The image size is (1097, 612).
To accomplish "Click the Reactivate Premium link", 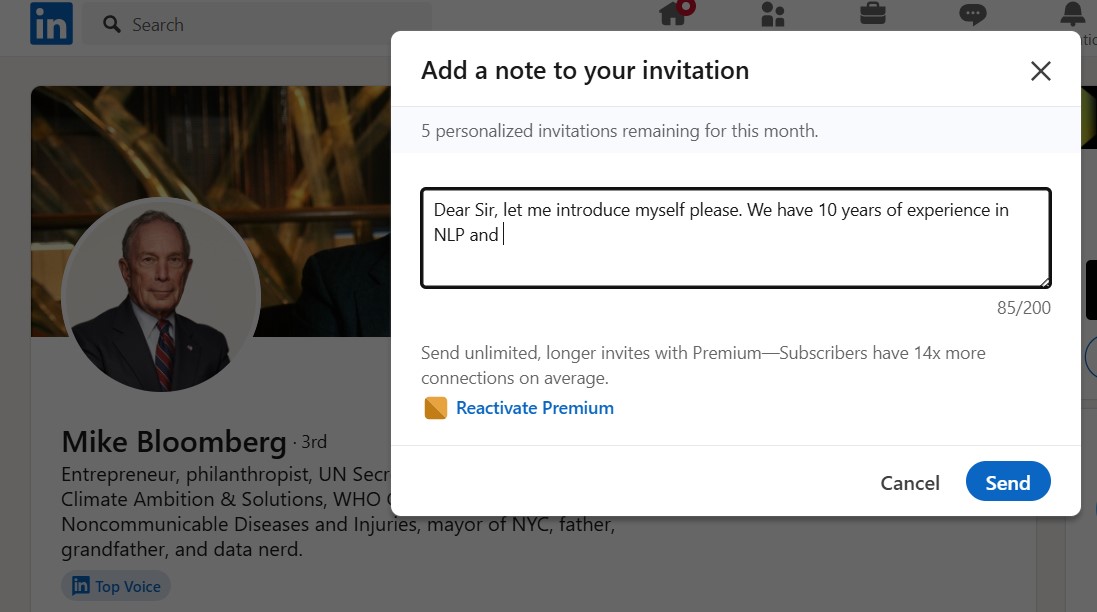I will (535, 408).
